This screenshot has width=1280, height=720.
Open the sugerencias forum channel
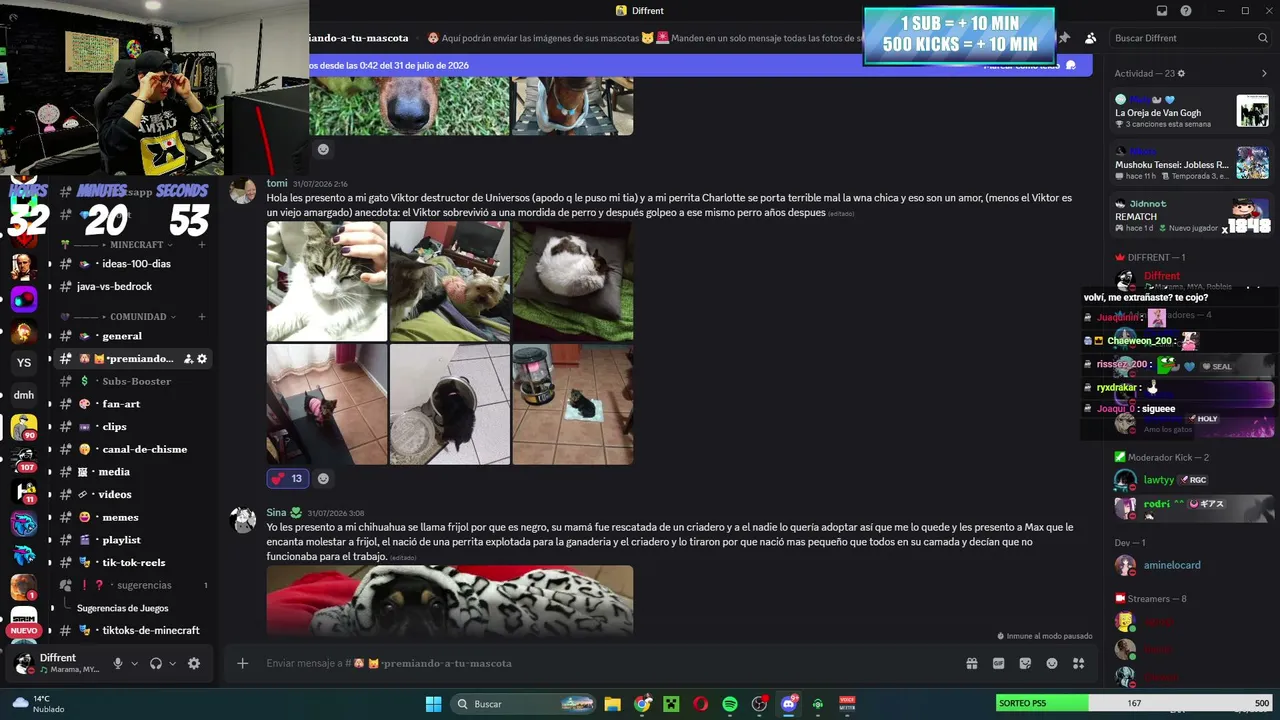pyautogui.click(x=134, y=585)
